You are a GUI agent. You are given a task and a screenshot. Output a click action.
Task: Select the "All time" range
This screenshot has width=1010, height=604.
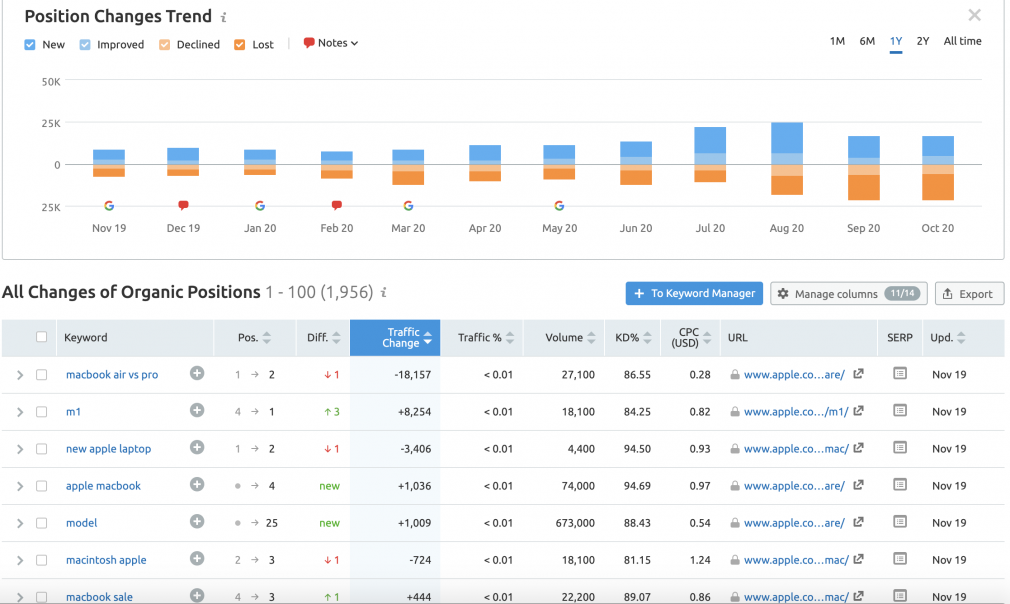[962, 41]
